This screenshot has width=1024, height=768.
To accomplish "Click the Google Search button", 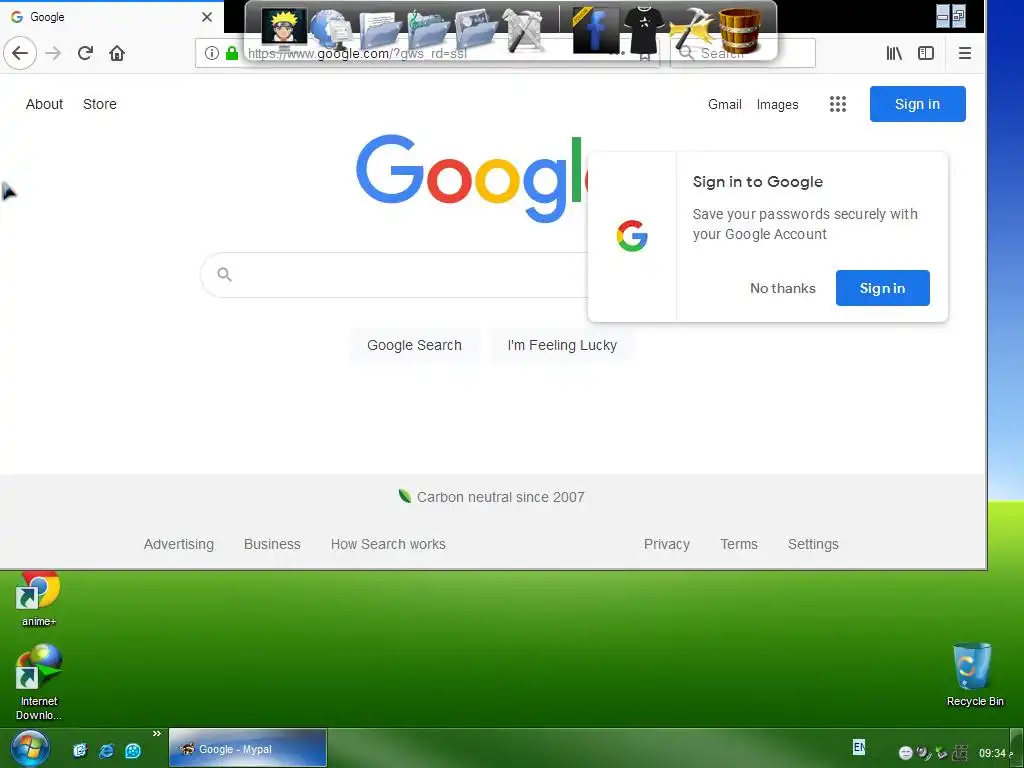I will (x=414, y=345).
